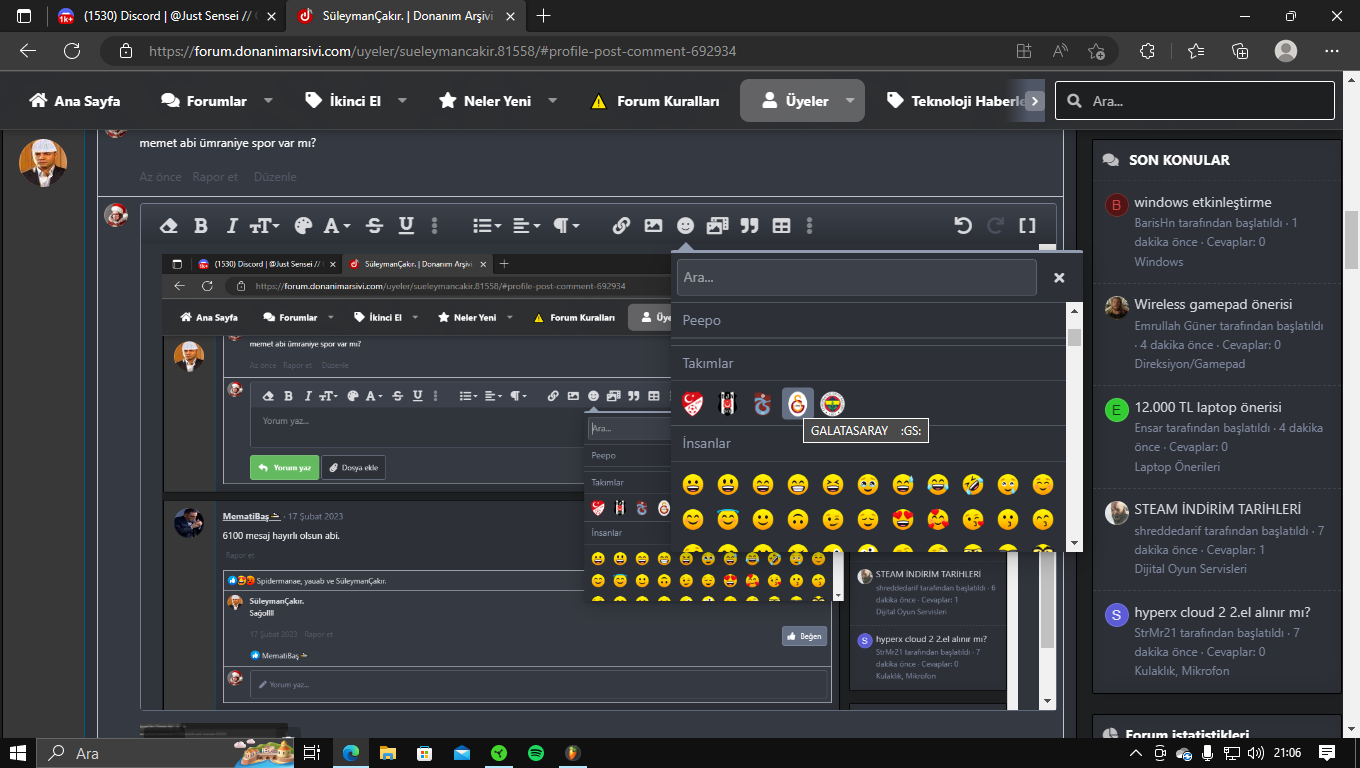
Task: Focus the forum search box
Action: pyautogui.click(x=1195, y=101)
